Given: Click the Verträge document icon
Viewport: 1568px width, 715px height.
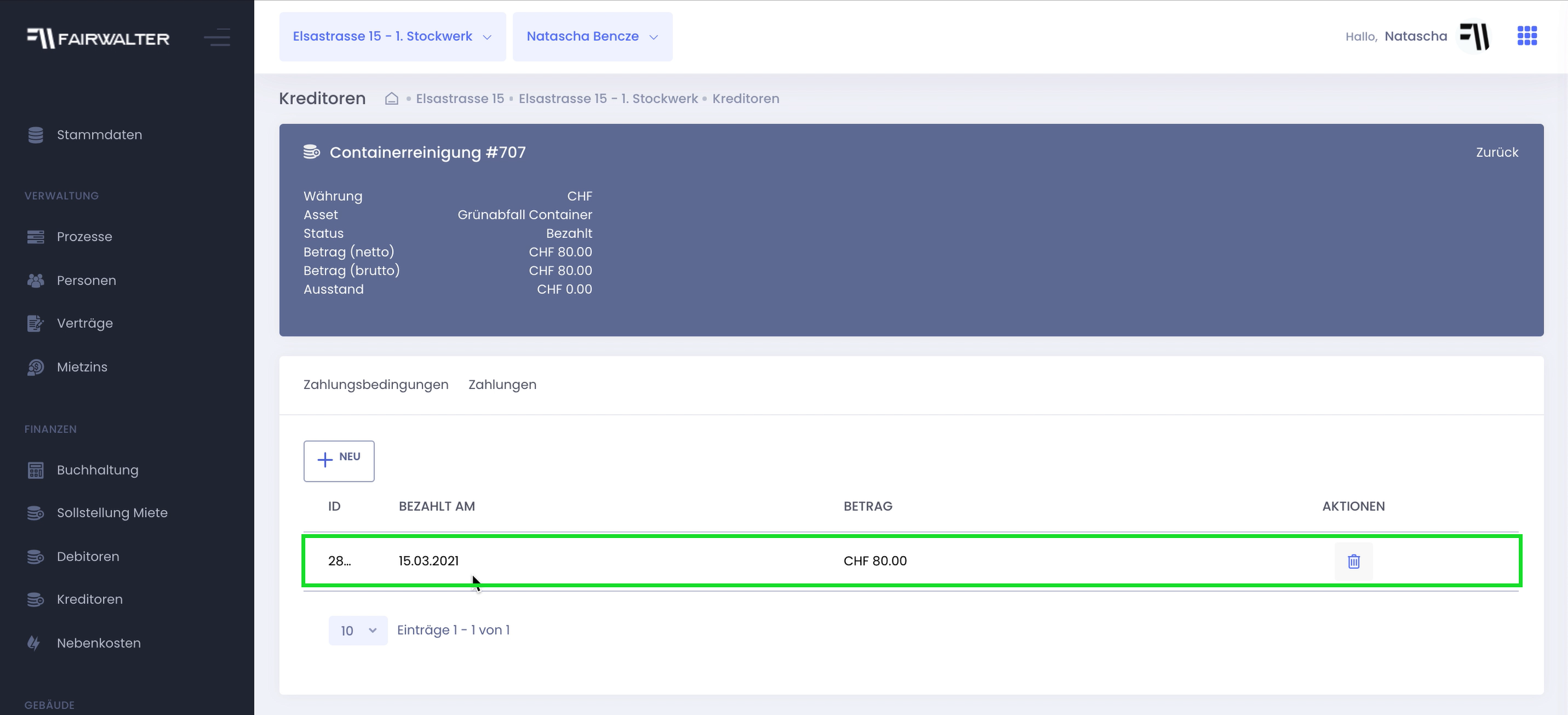Looking at the screenshot, I should [x=36, y=323].
